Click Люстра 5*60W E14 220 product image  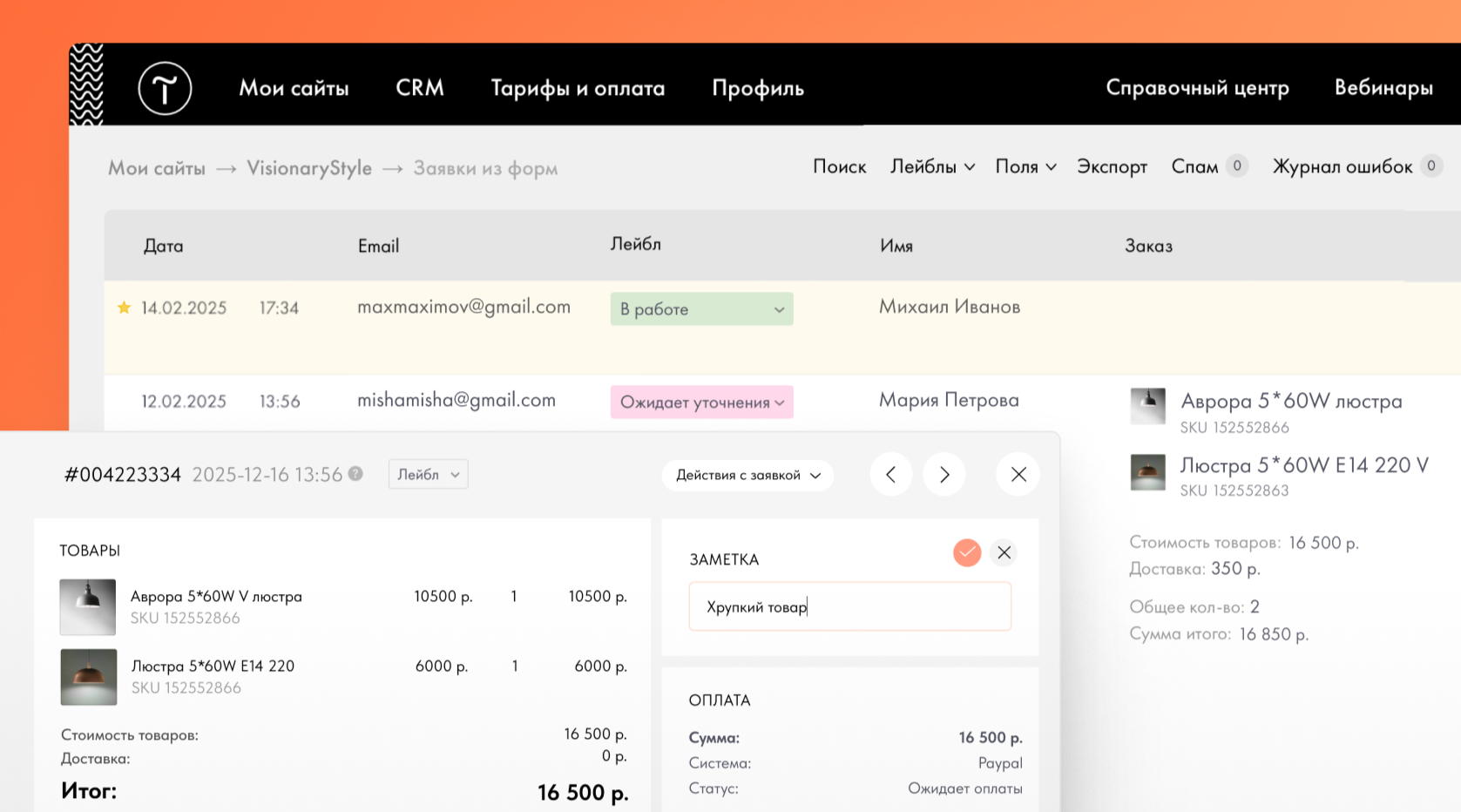point(88,677)
